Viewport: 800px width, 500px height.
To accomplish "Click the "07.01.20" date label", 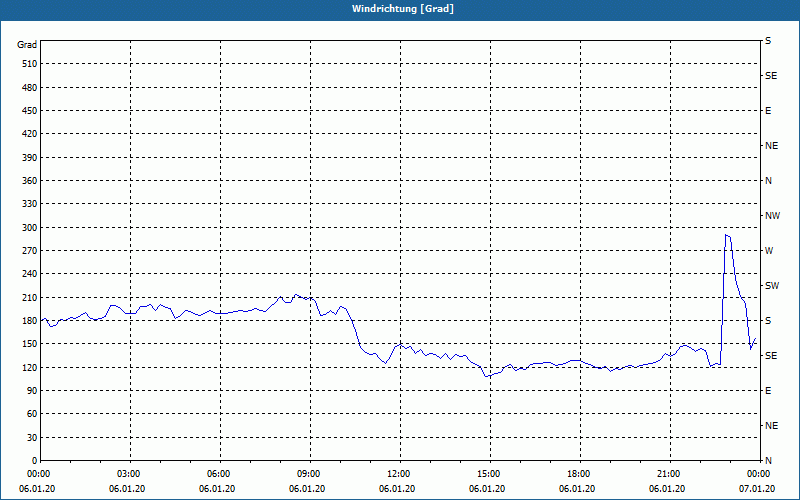I will (757, 489).
